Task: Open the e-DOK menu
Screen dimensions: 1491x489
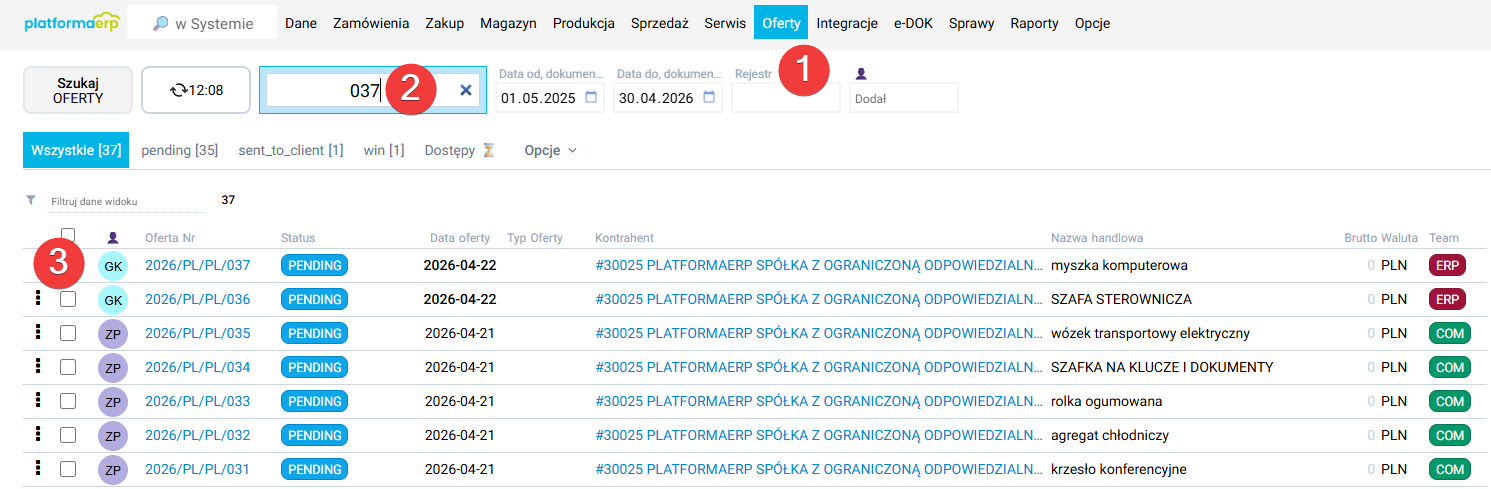Action: (x=913, y=23)
